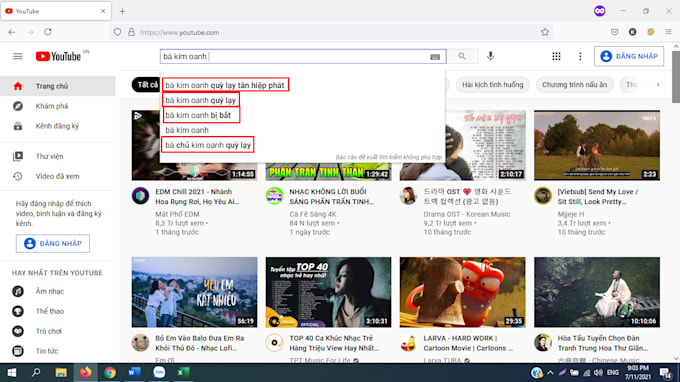The width and height of the screenshot is (680, 382).
Task: Open Microsoft Word from taskbar
Action: click(x=134, y=372)
